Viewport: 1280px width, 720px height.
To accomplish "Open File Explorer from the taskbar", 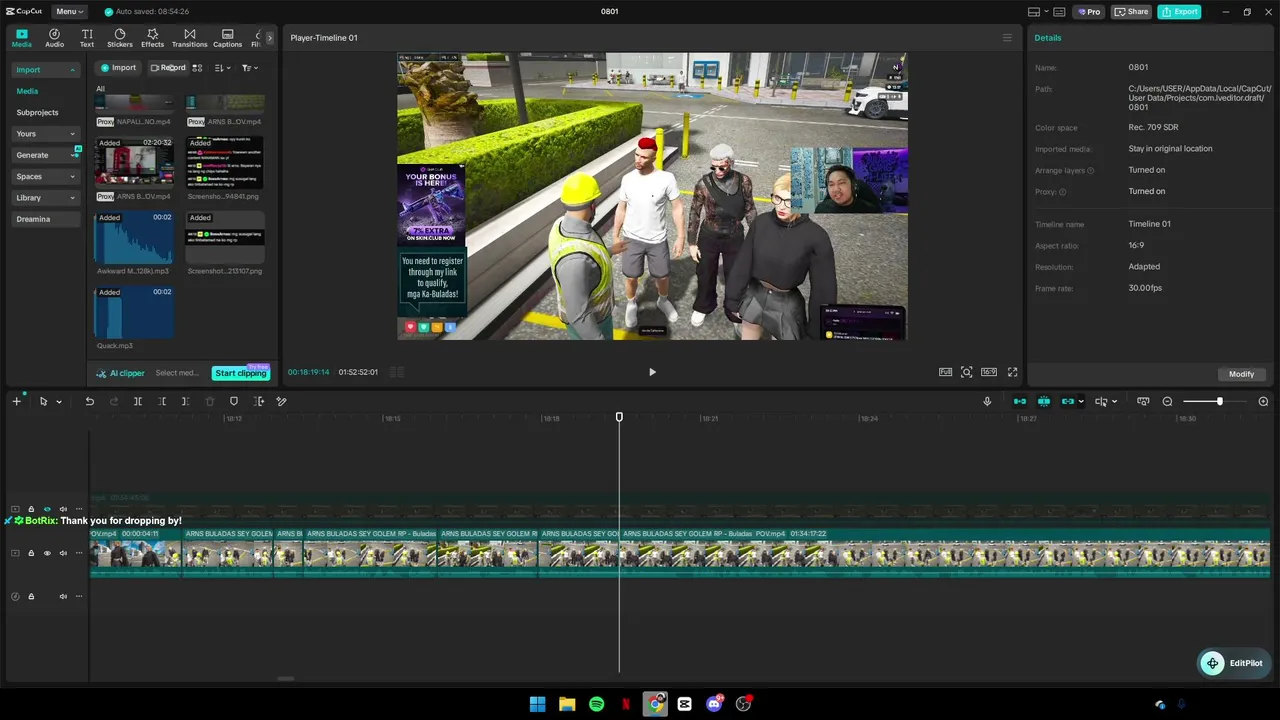I will [x=567, y=704].
